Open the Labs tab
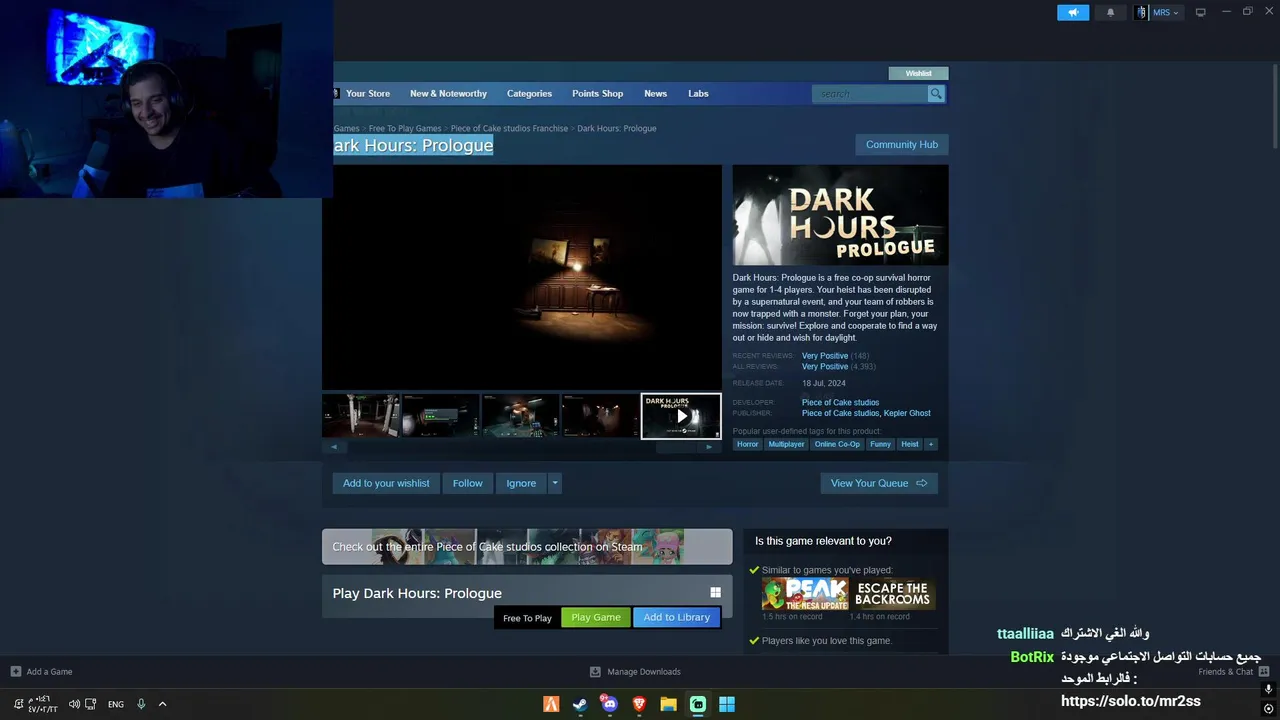This screenshot has width=1280, height=720. coord(698,94)
